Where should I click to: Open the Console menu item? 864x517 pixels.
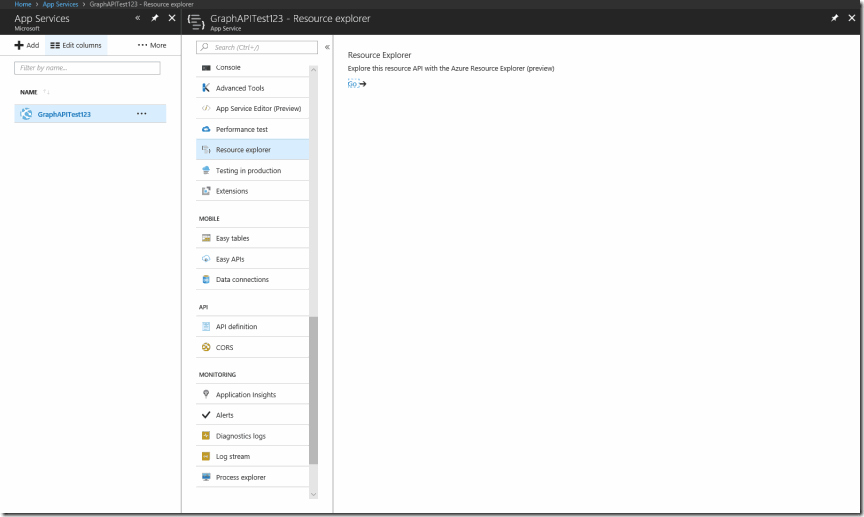tap(252, 68)
